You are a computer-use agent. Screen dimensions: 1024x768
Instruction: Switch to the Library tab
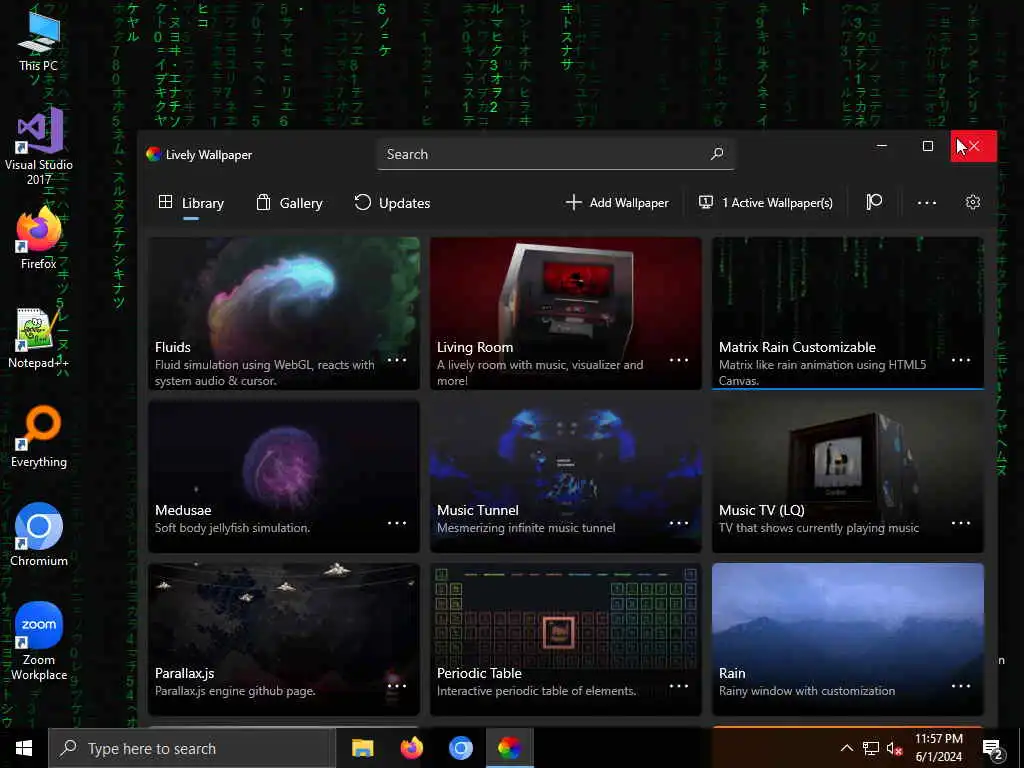(191, 203)
